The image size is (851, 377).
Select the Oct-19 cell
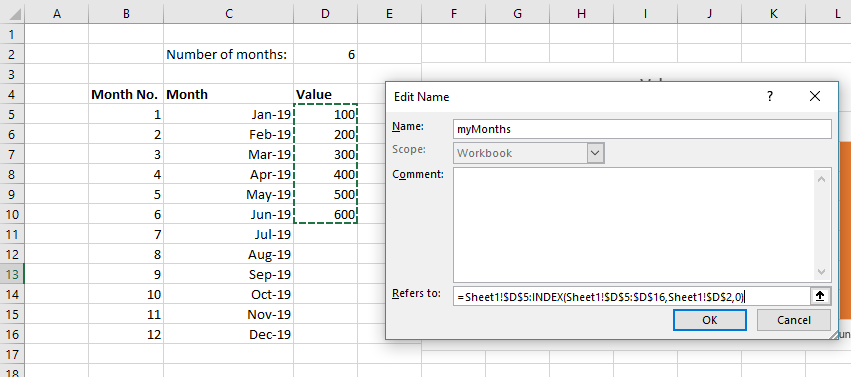pos(228,295)
